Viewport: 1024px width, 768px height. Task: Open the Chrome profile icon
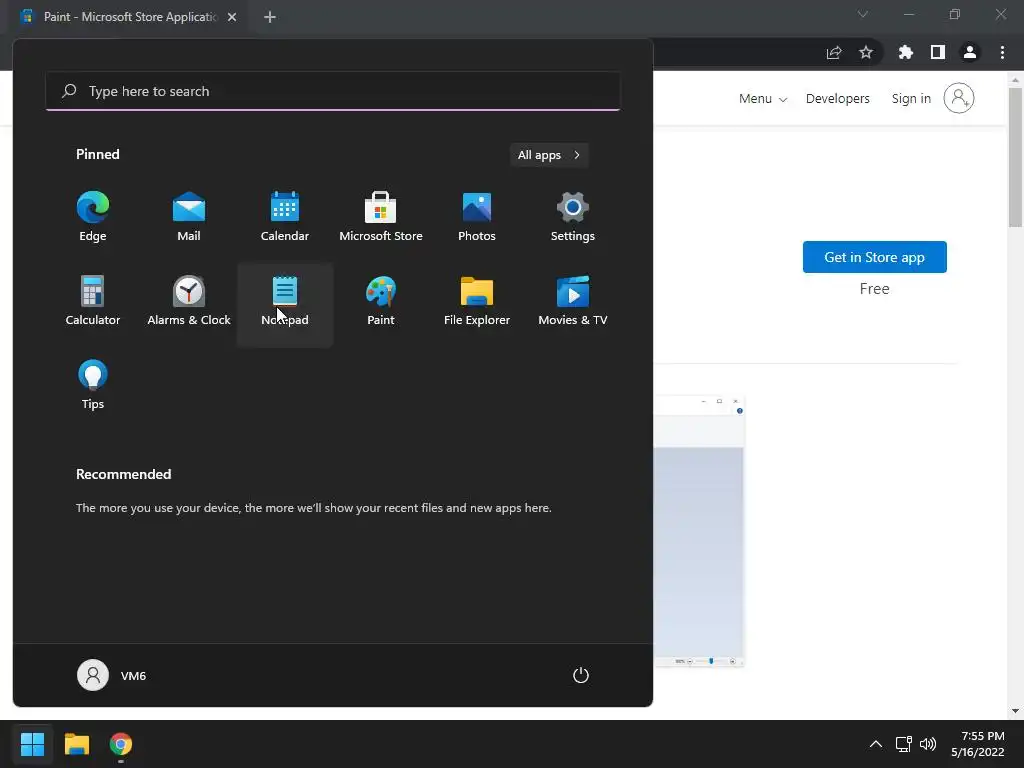click(970, 52)
